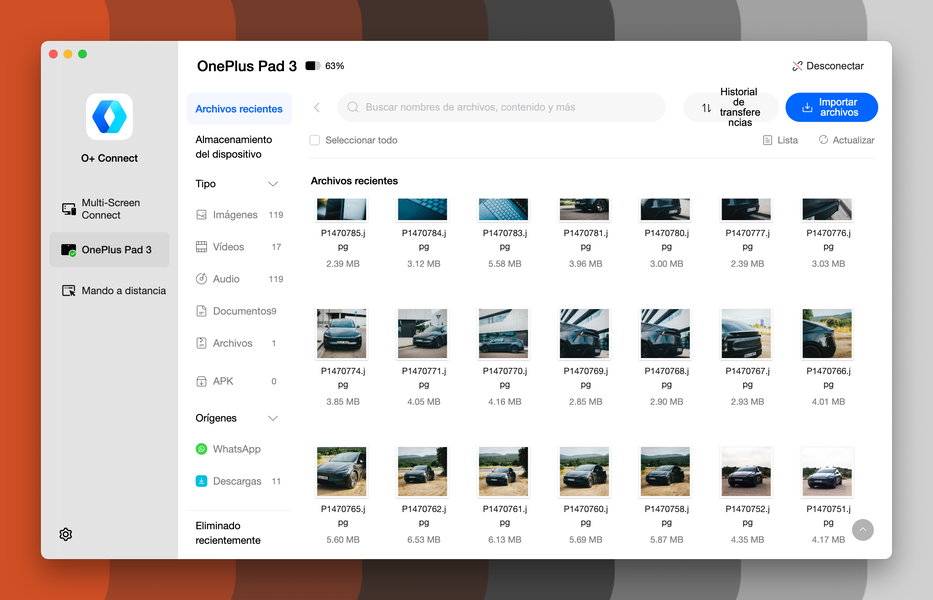Click the Imágenes count 119
This screenshot has width=933, height=600.
[x=276, y=215]
